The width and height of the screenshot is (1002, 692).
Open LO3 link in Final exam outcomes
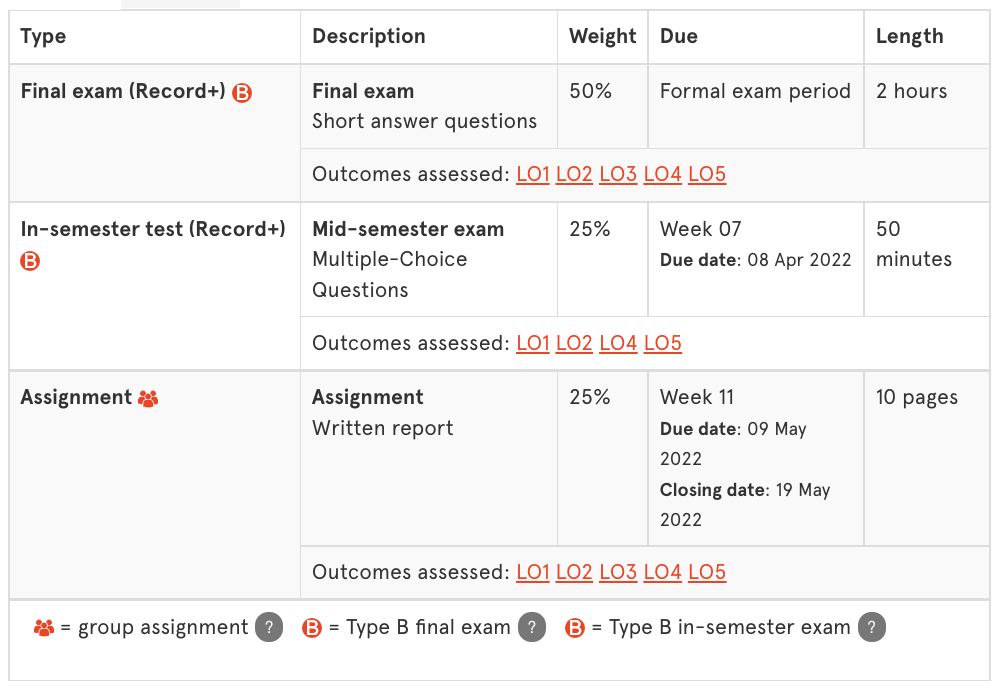pos(618,174)
